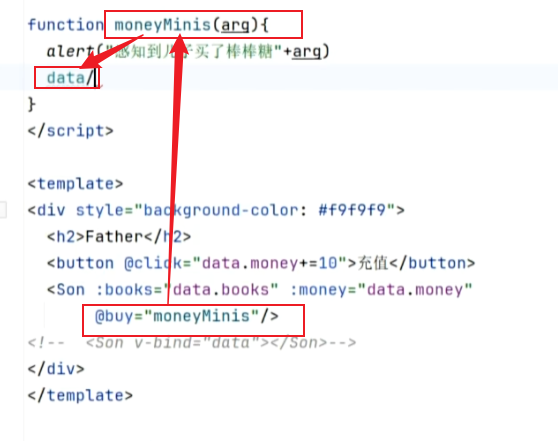Viewport: 558px width, 441px height.
Task: Click the moneyMinis function name
Action: tap(162, 25)
